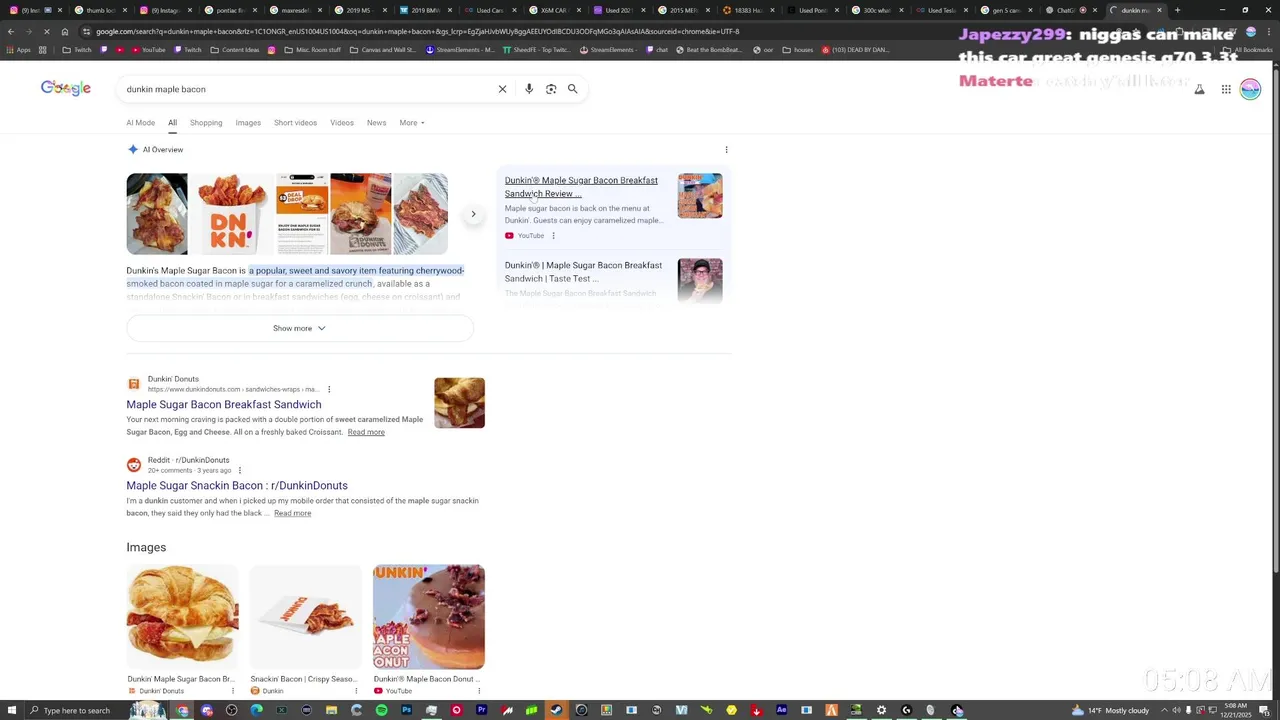The image size is (1280, 720).
Task: Open YouTube review video thumbnail
Action: point(700,196)
